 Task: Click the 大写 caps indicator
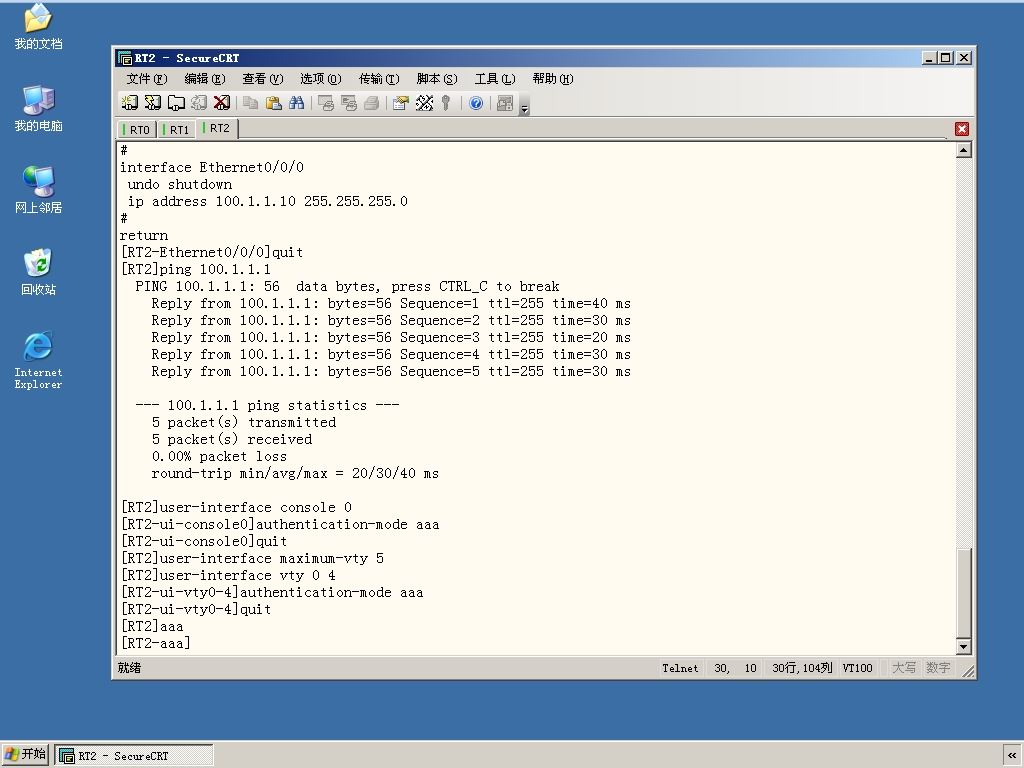coord(904,668)
